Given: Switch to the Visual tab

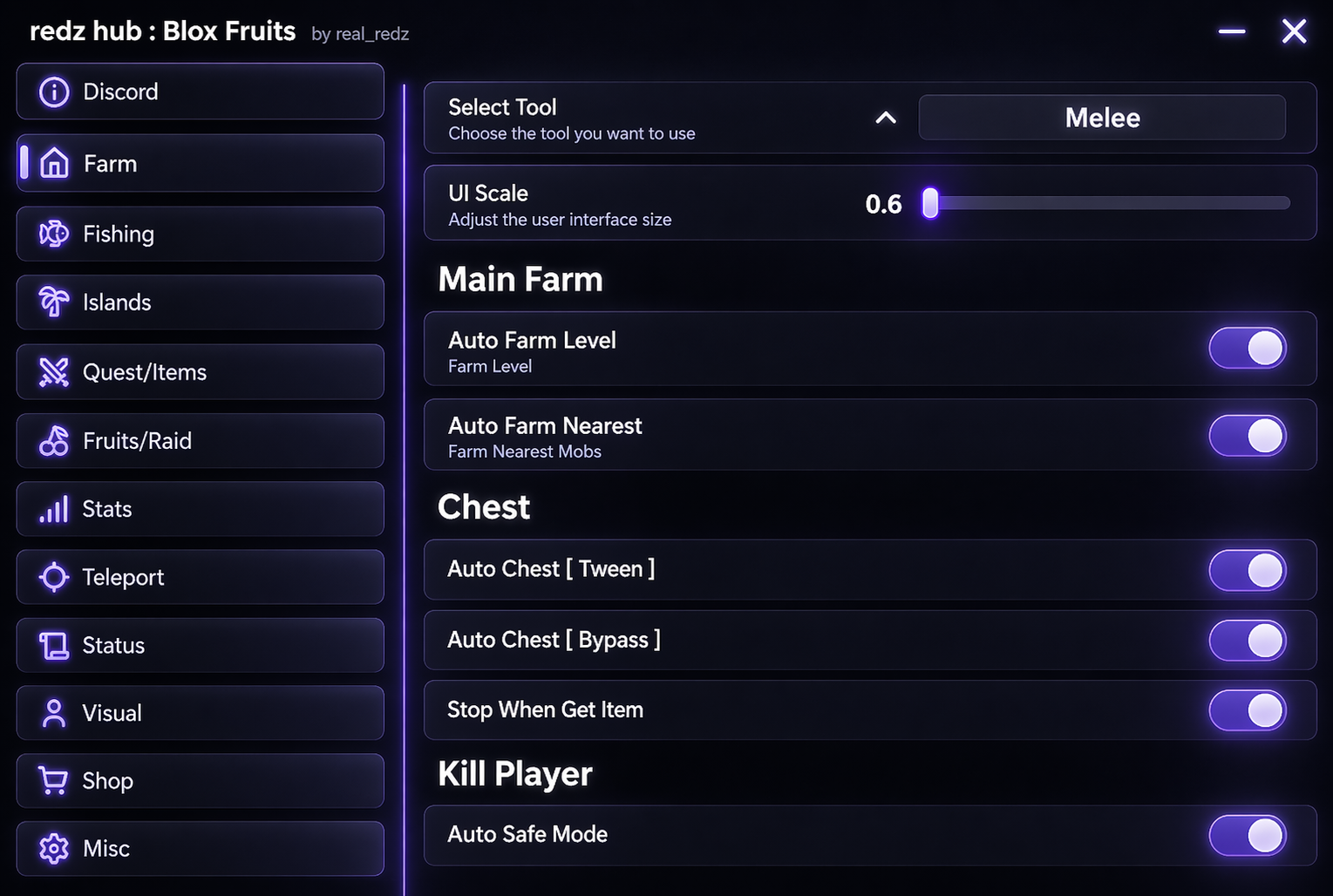Looking at the screenshot, I should tap(200, 713).
